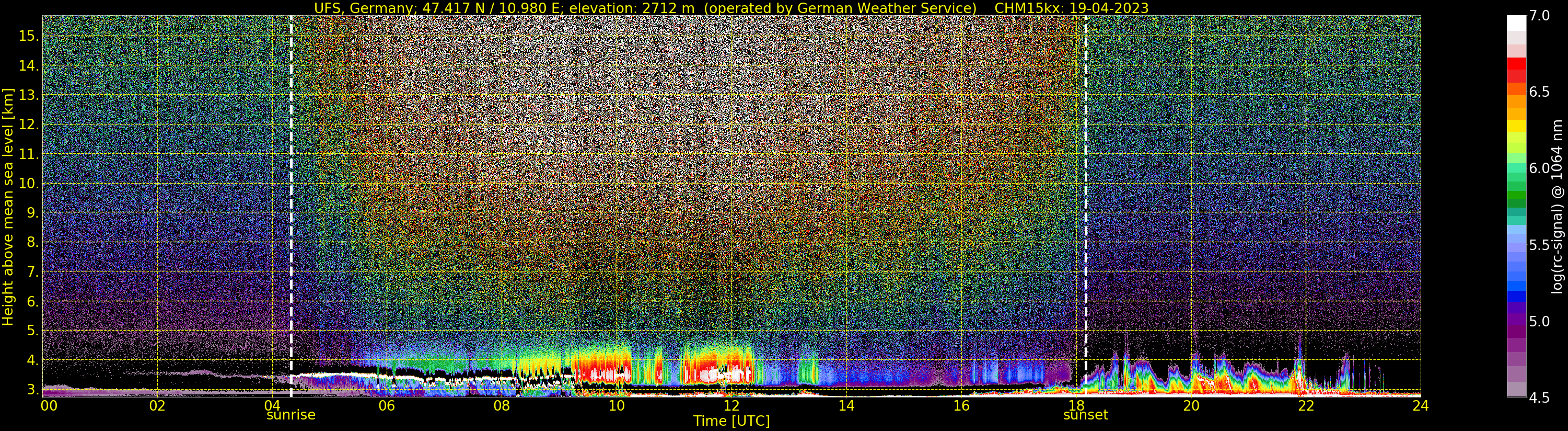Click the colorbar tick label "7.0"

(1539, 16)
